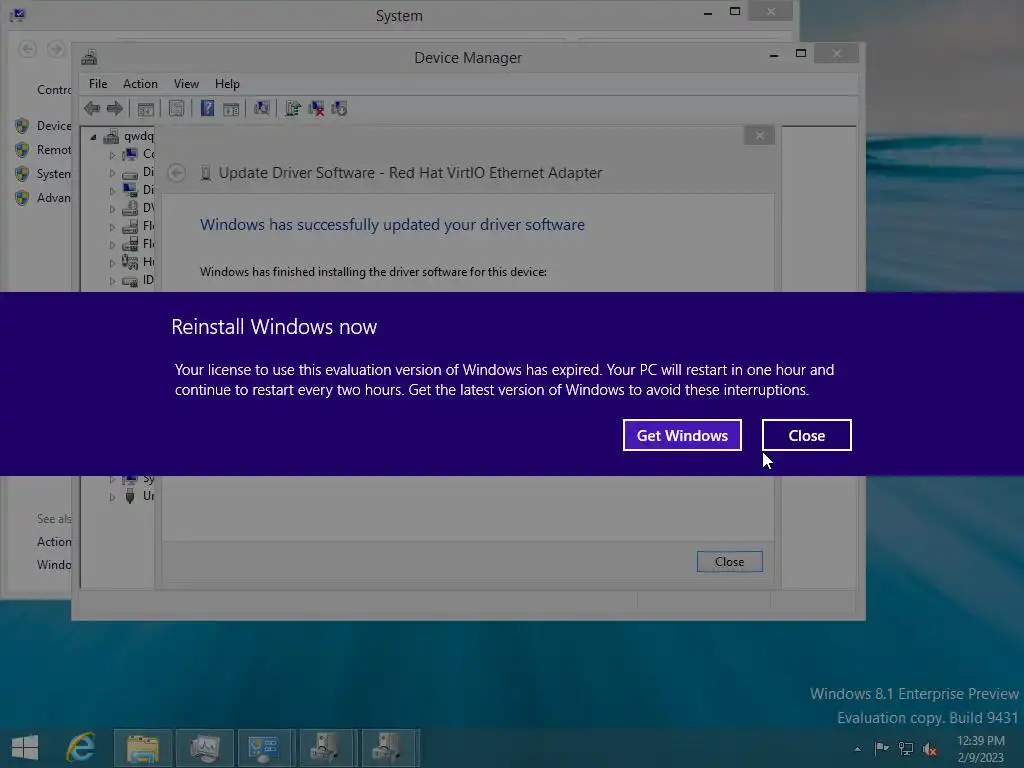This screenshot has width=1024, height=768.
Task: Select the qwdq computer root item
Action: coord(138,136)
